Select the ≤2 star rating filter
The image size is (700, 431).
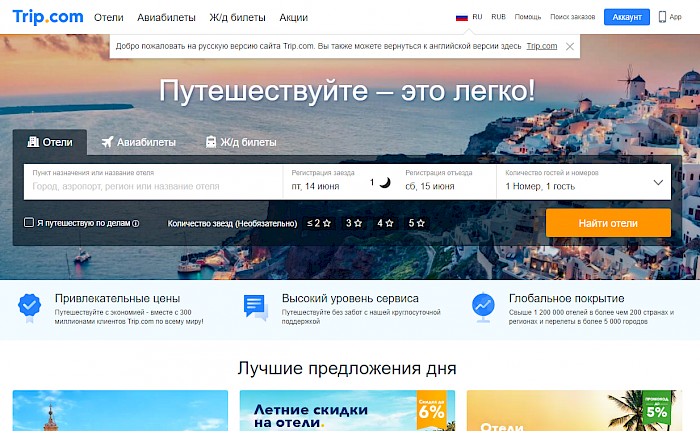tap(319, 223)
